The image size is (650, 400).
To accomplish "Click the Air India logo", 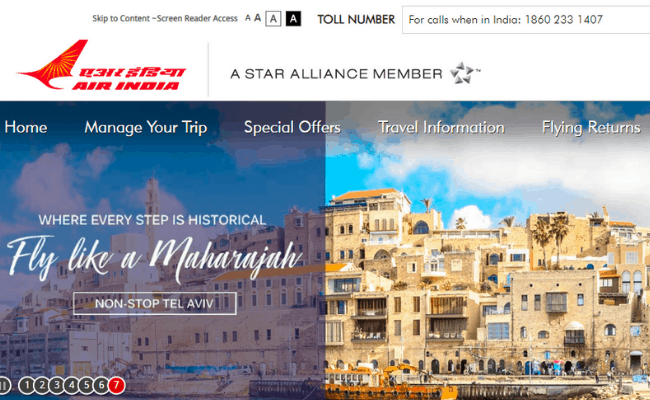I will pos(102,65).
